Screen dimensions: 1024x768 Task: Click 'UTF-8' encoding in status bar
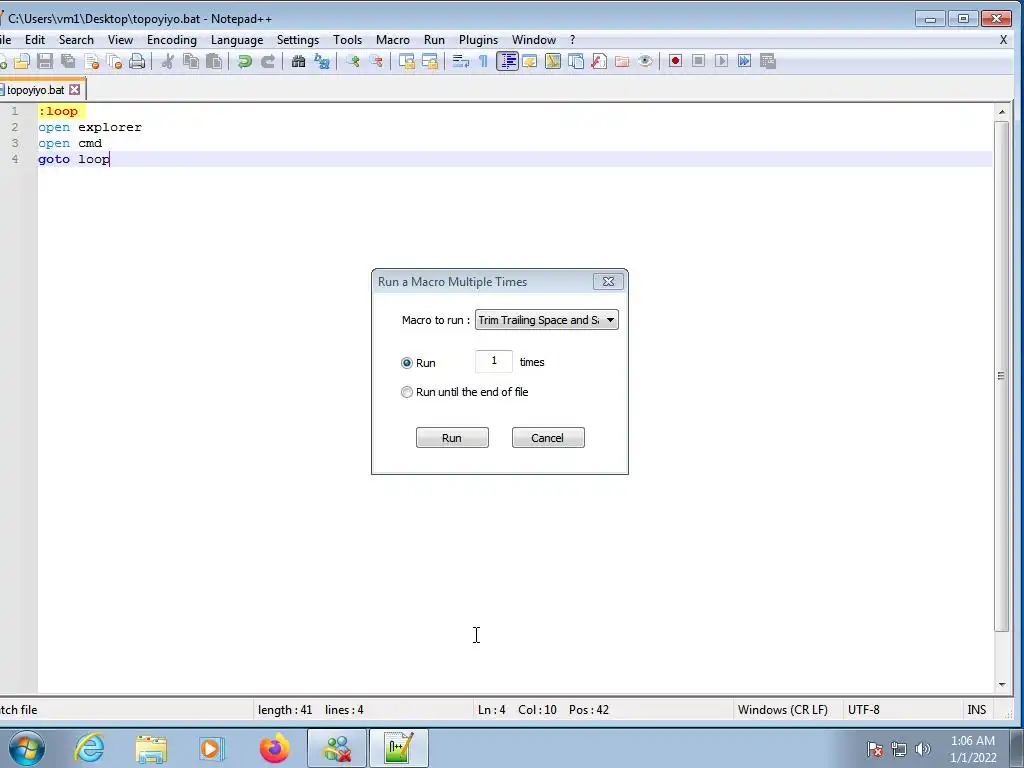coord(863,710)
